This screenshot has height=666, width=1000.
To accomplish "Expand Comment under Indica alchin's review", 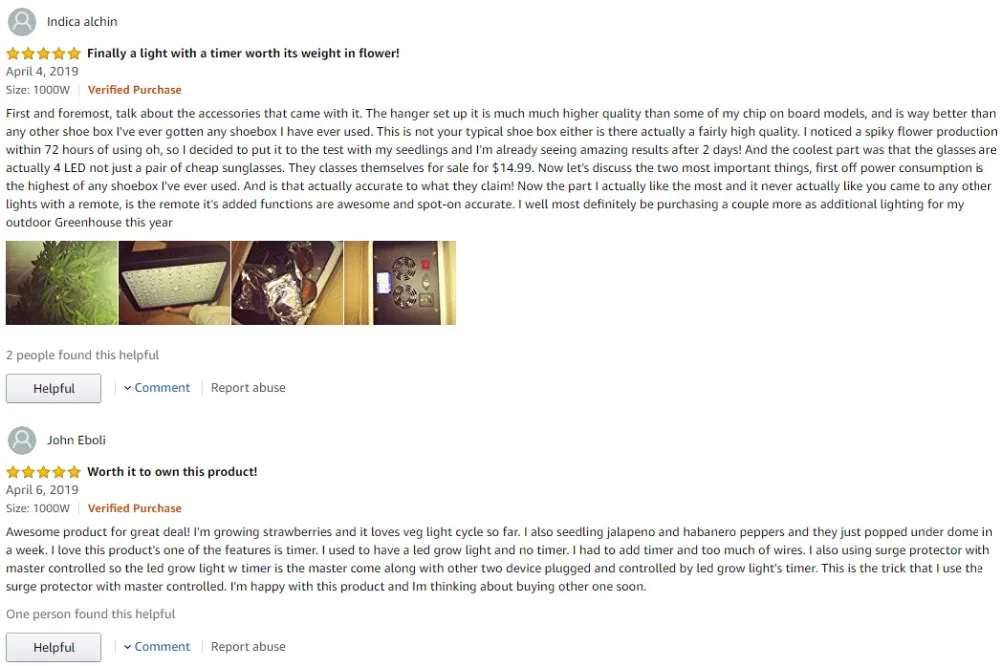I will [x=162, y=388].
